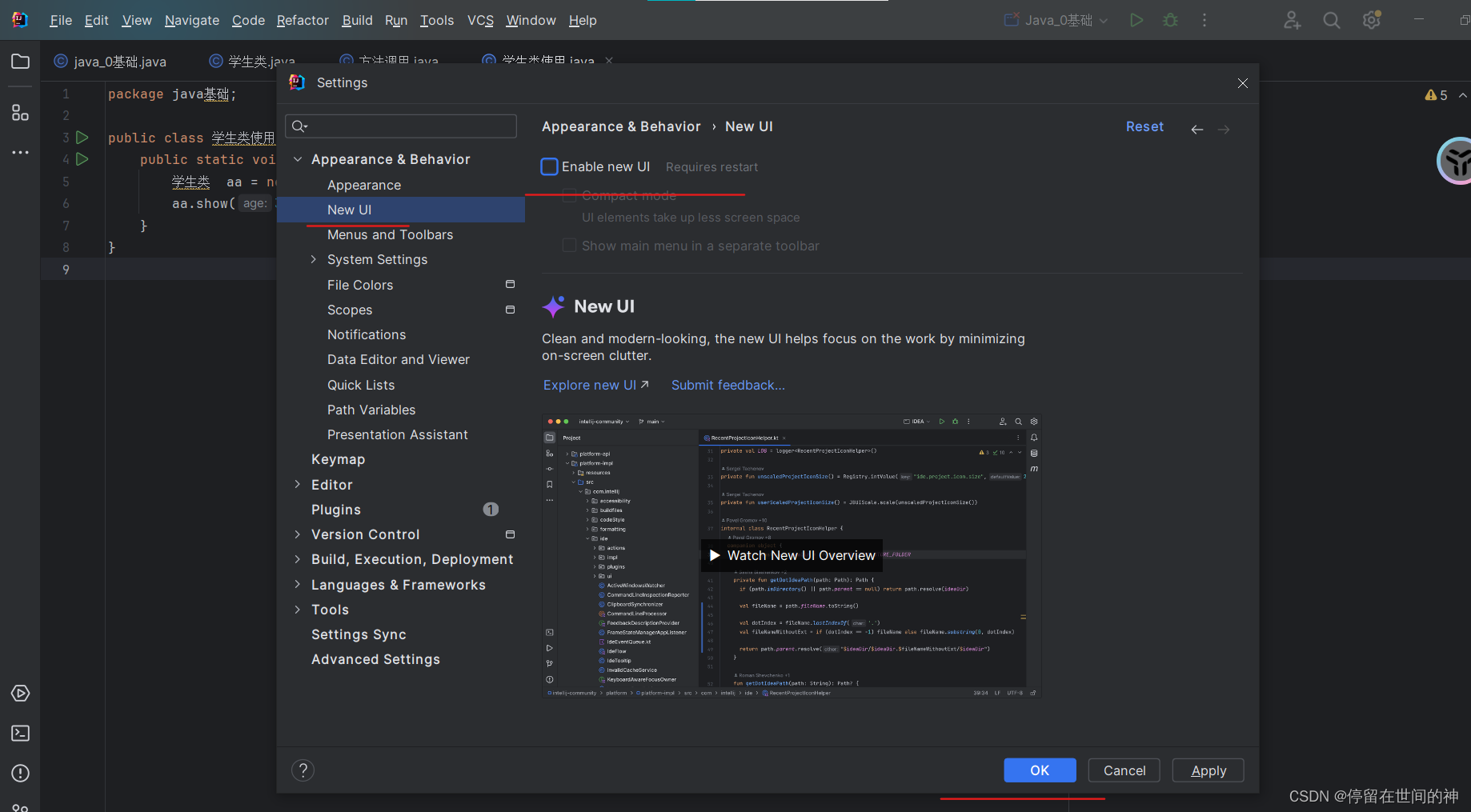1471x812 pixels.
Task: Cancel the Settings dialog
Action: point(1124,770)
